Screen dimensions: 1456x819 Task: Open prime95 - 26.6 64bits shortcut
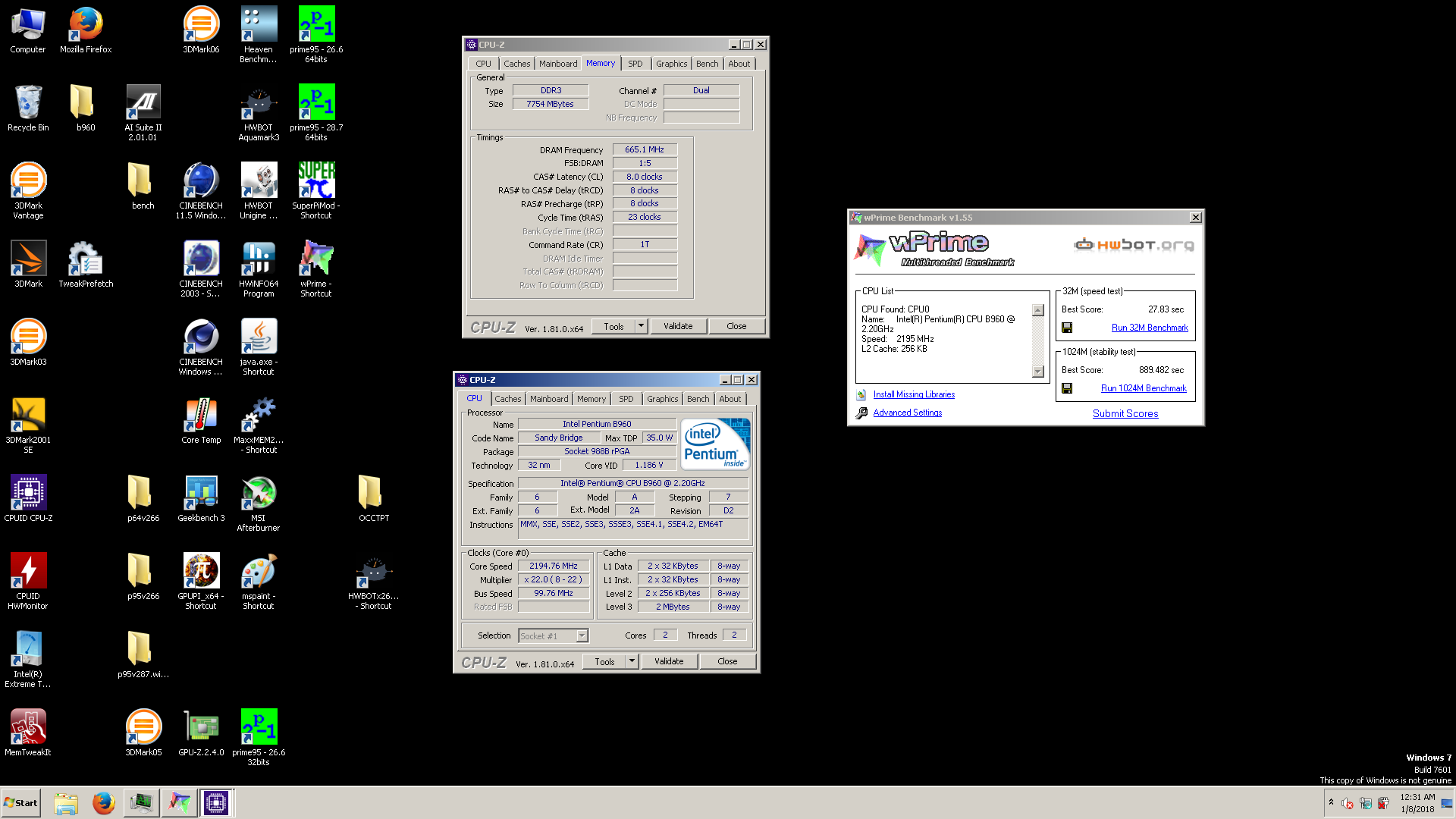tap(316, 34)
